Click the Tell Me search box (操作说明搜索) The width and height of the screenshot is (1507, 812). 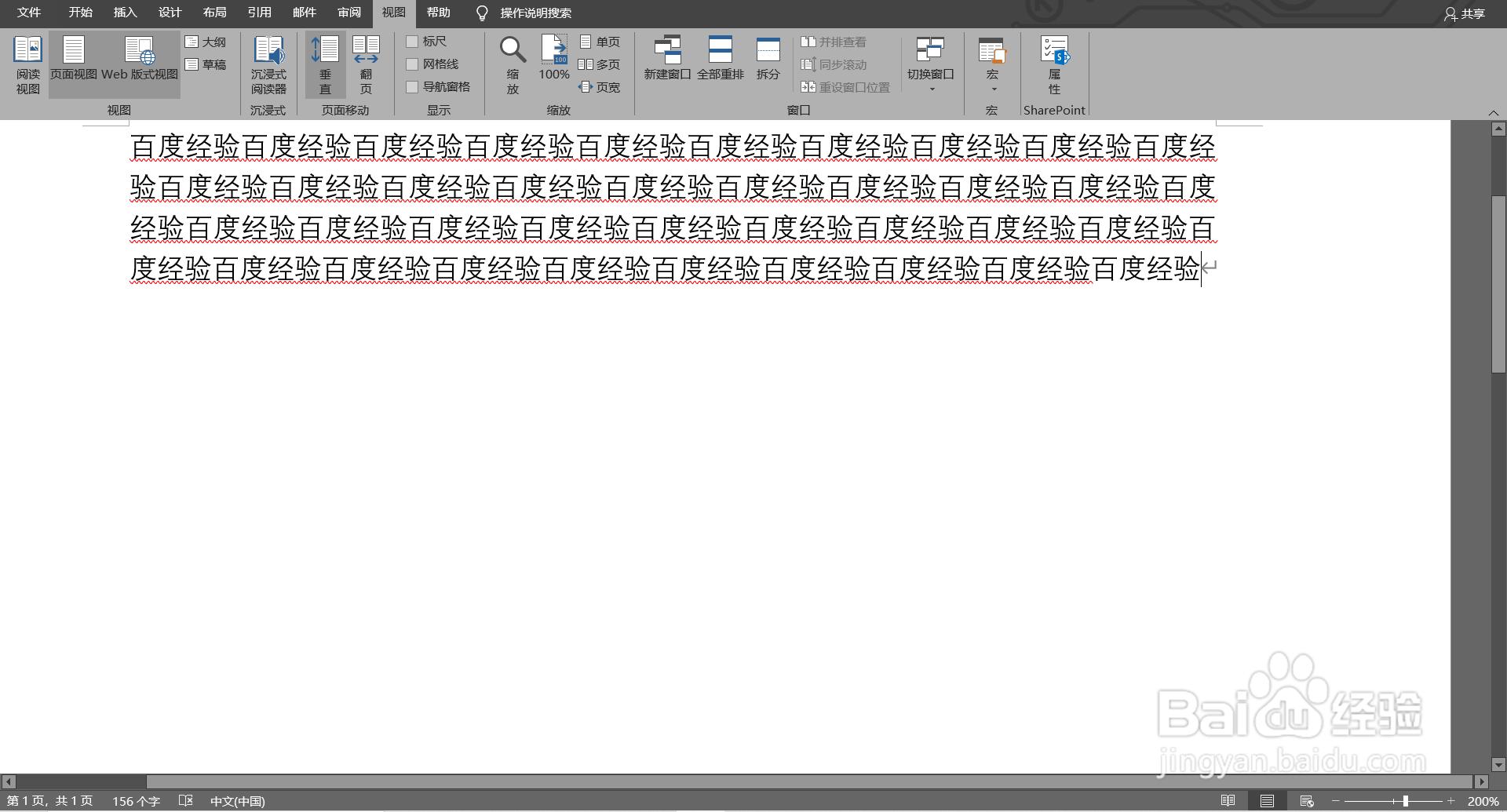coord(535,13)
